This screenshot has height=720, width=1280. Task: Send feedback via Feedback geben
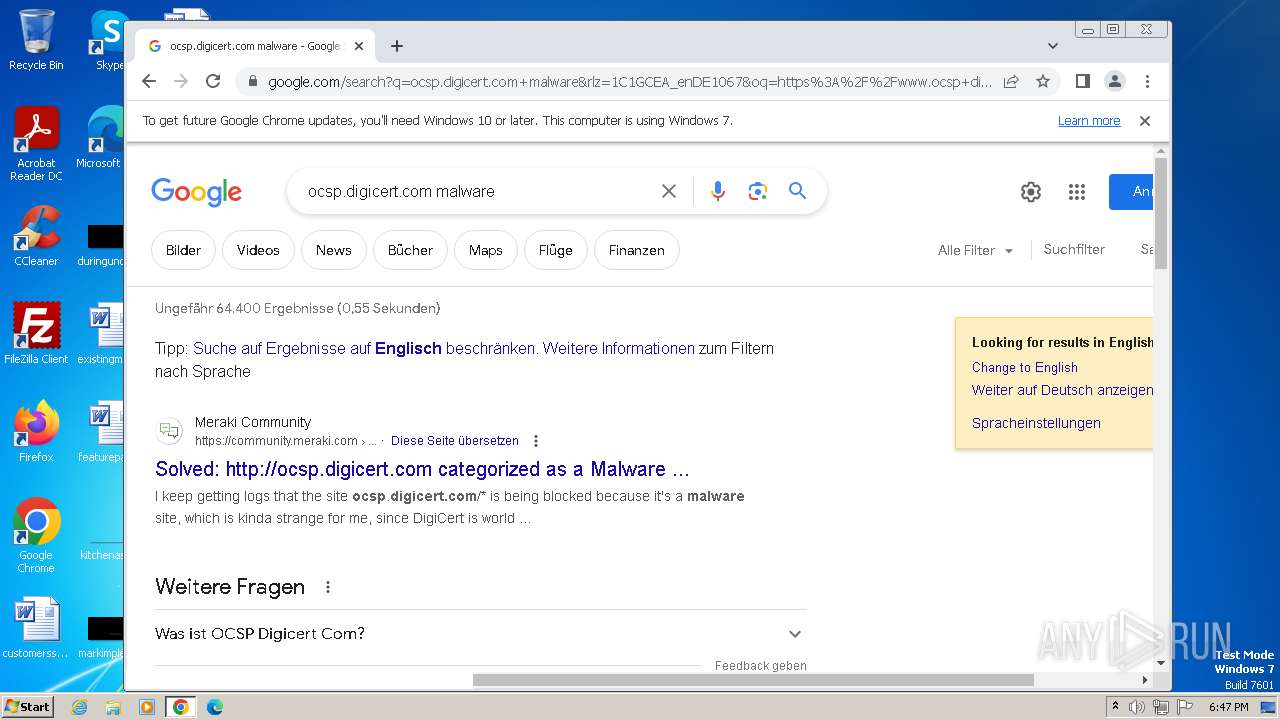click(760, 665)
